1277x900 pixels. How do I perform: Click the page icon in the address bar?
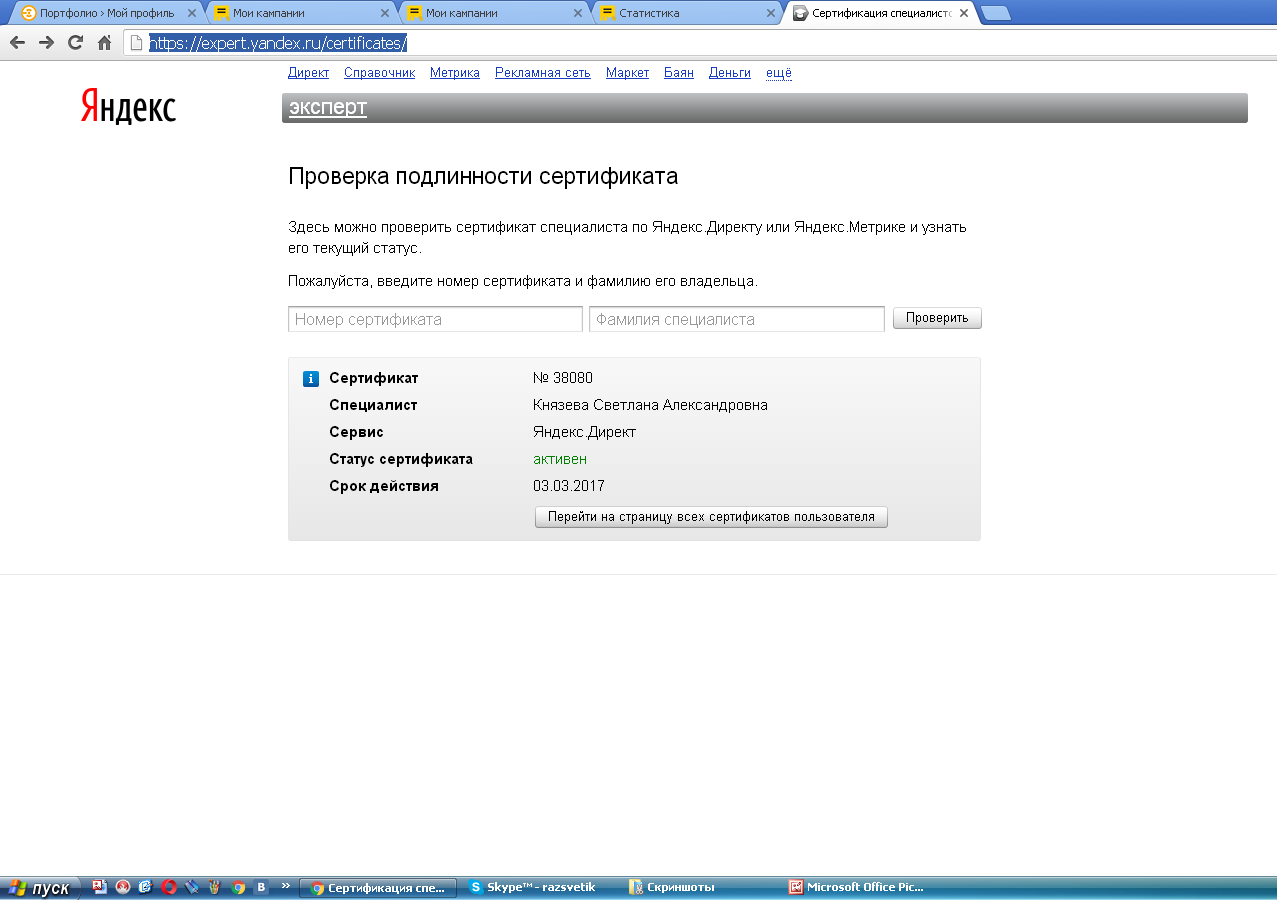click(137, 43)
